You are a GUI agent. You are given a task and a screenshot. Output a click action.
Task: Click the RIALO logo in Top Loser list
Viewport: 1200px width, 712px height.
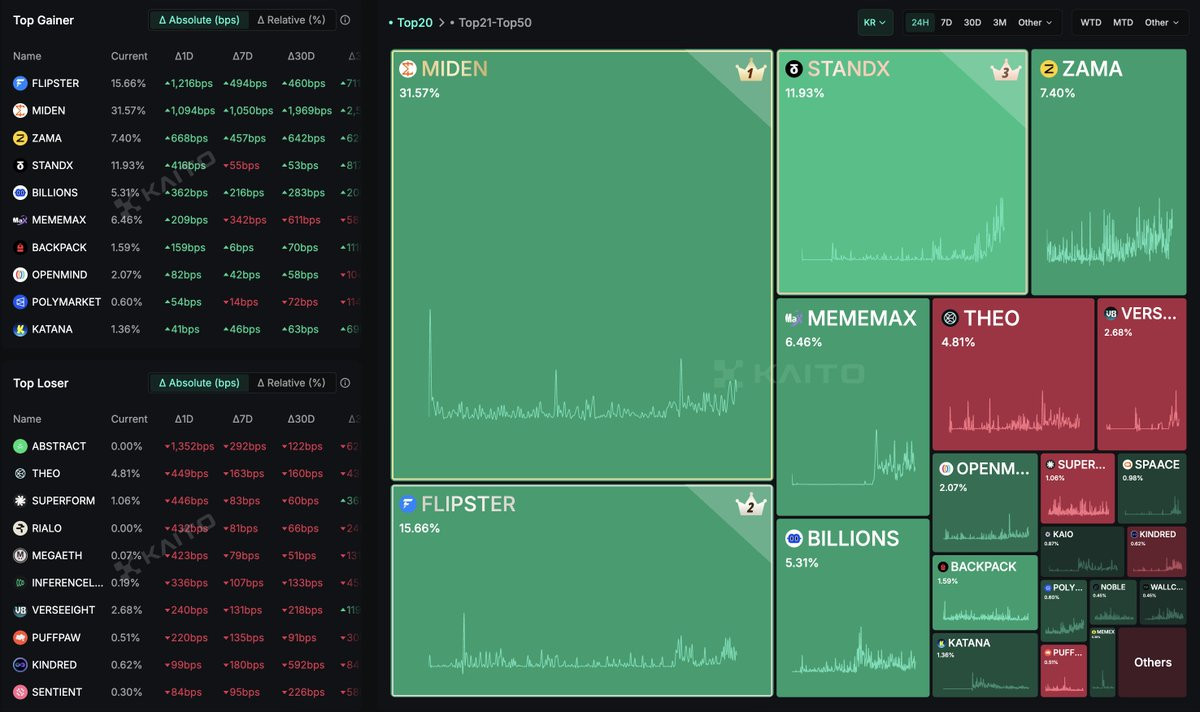pyautogui.click(x=20, y=528)
